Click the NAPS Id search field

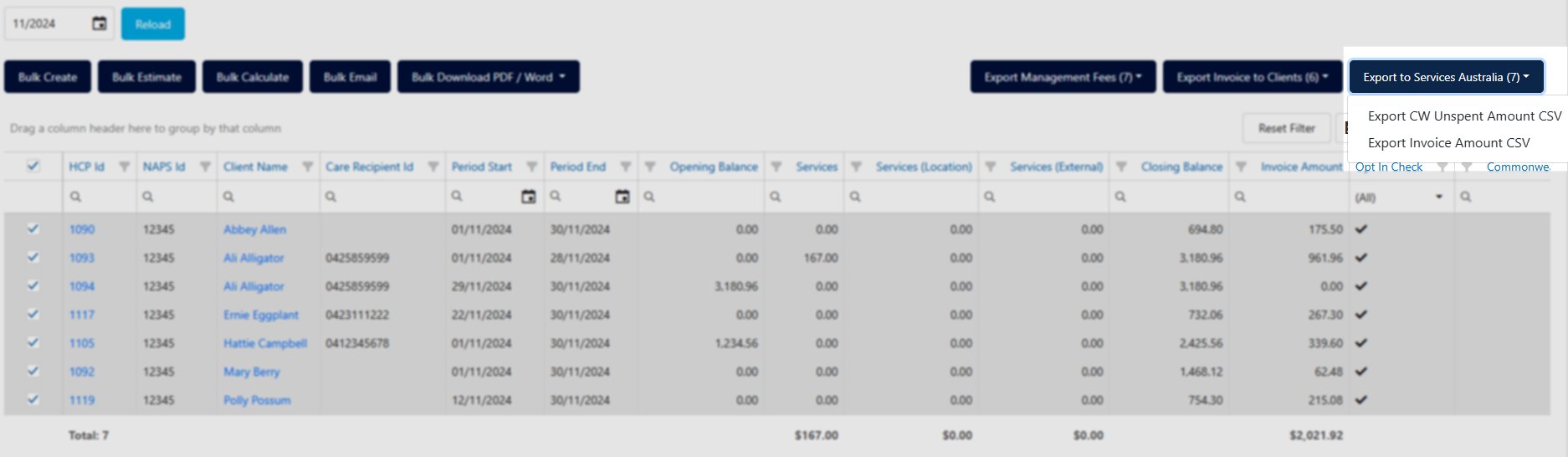(x=177, y=197)
